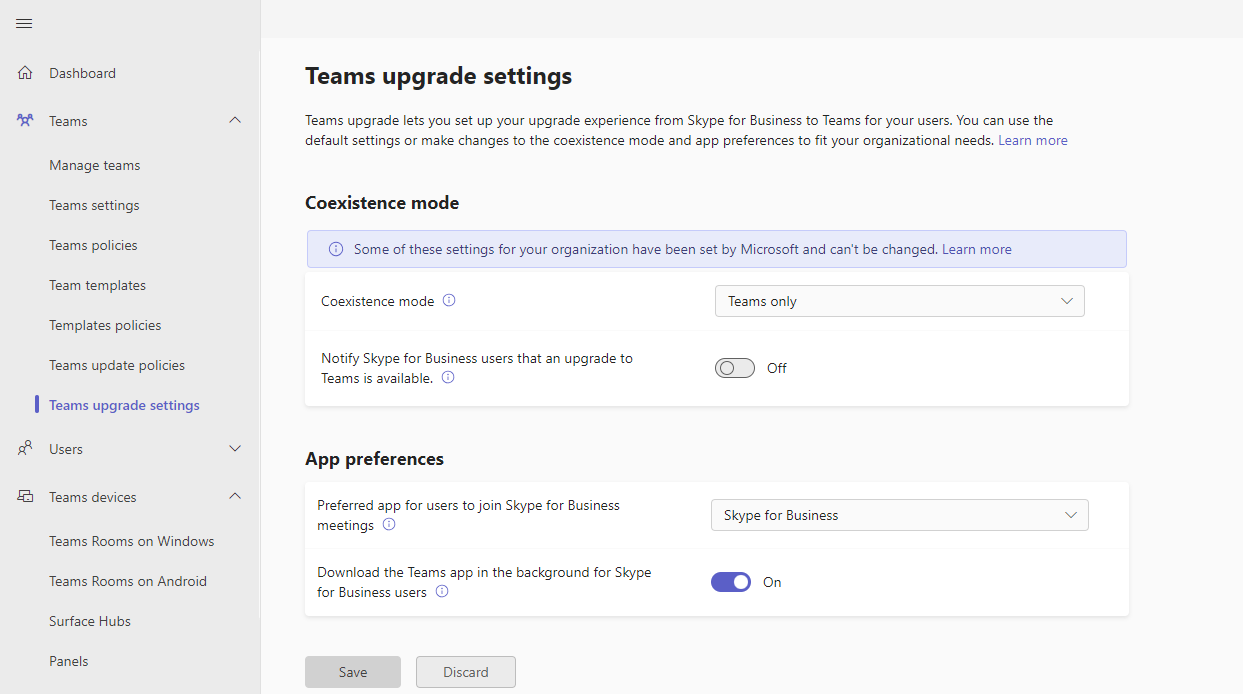Open Teams Rooms on Windows
This screenshot has width=1243, height=694.
132,541
